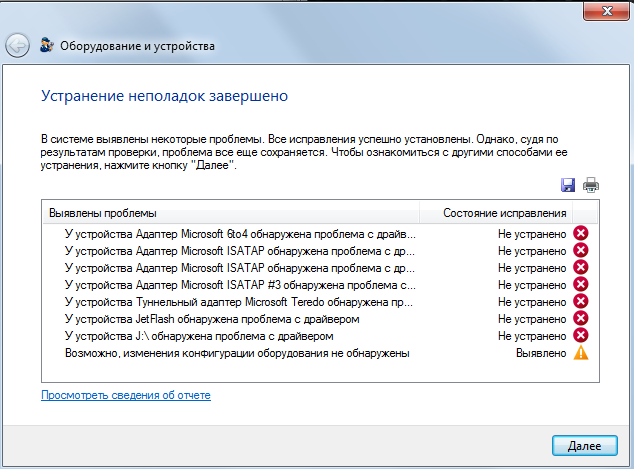This screenshot has width=634, height=469.
Task: Click the red error icon on the JetFlash row
Action: point(581,318)
